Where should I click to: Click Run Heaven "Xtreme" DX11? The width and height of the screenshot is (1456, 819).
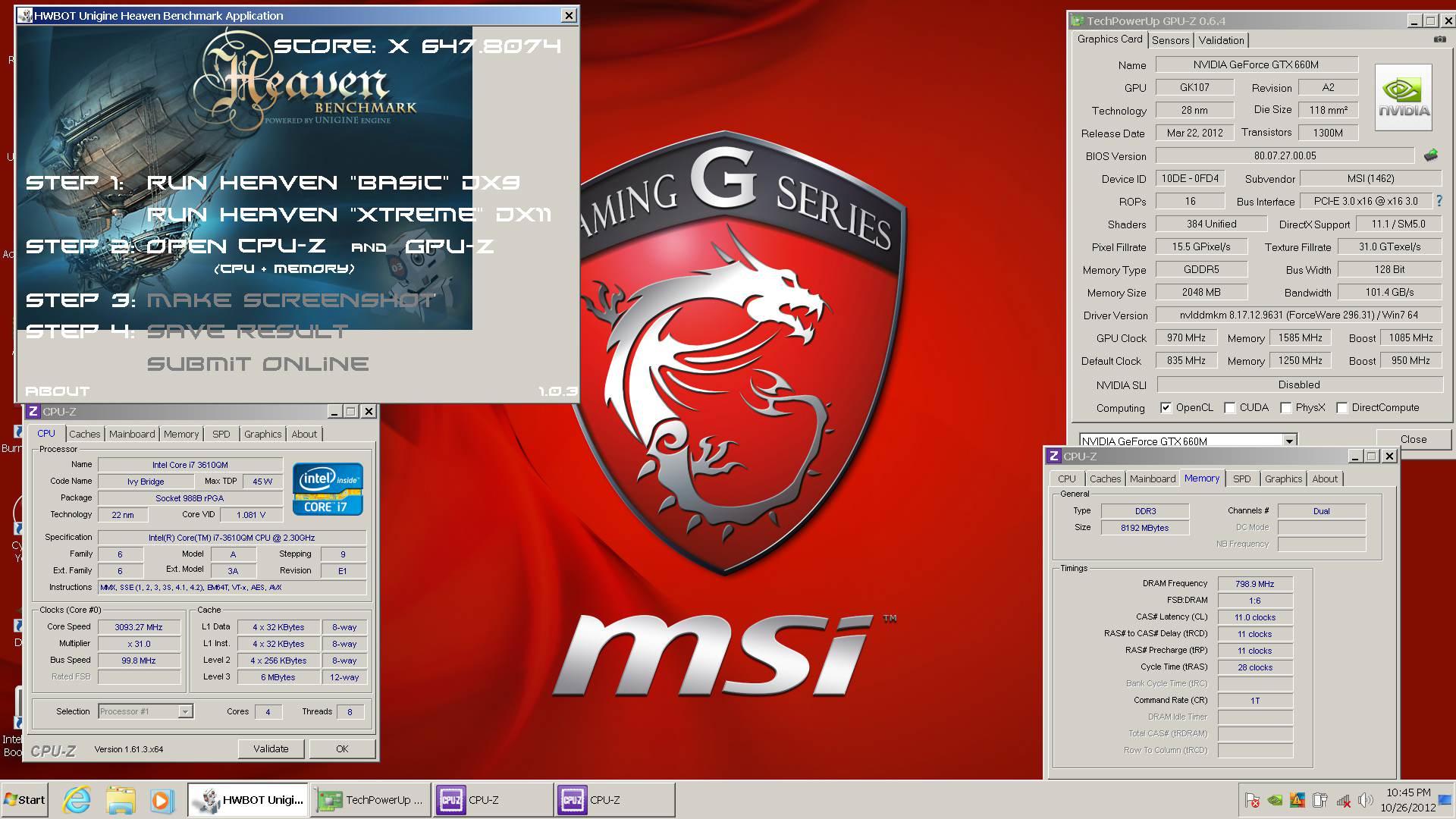point(349,215)
